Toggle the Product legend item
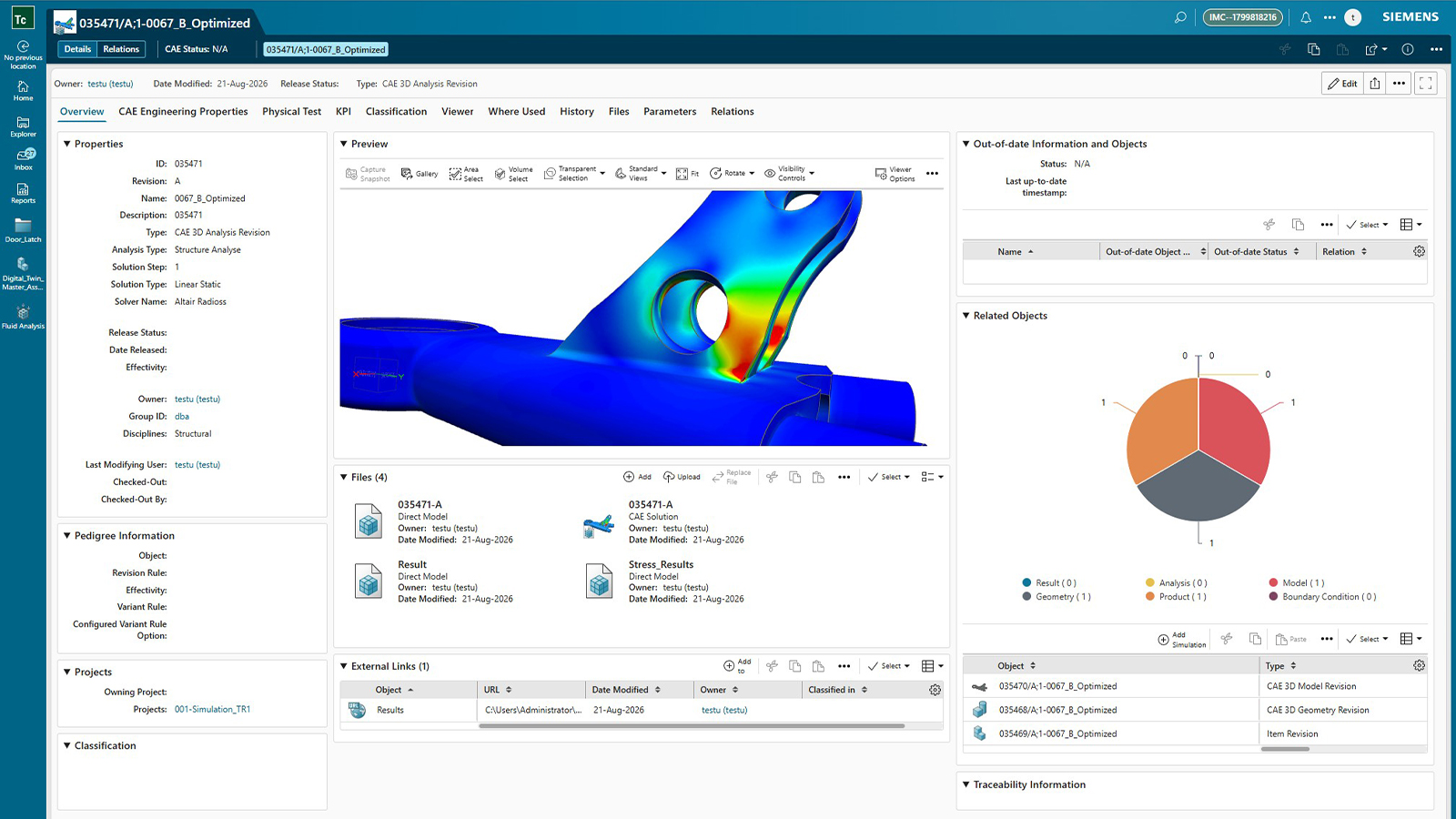This screenshot has width=1456, height=819. coord(1177,597)
